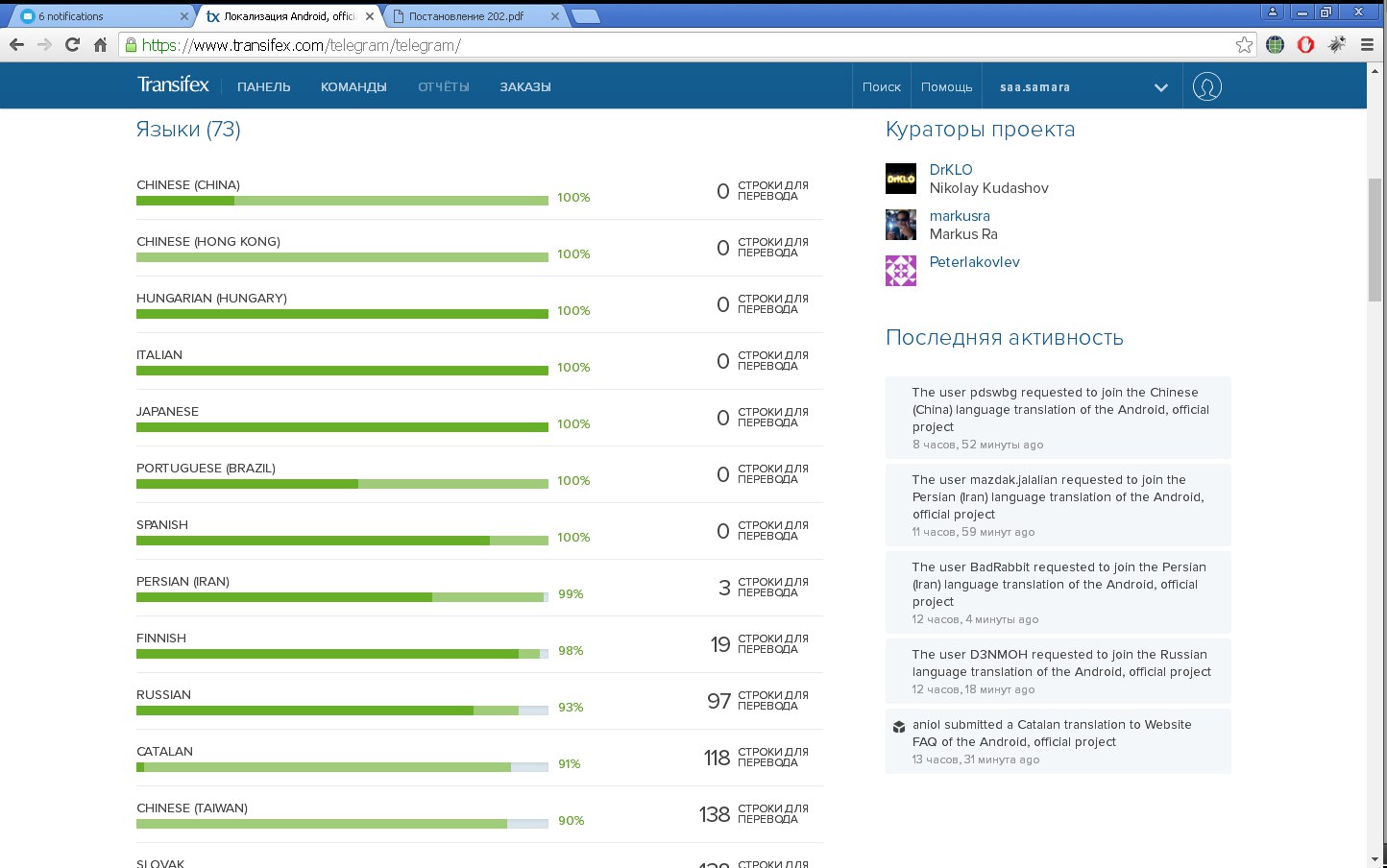The image size is (1387, 868).
Task: Close the '6 notifications' tab
Action: pyautogui.click(x=184, y=16)
